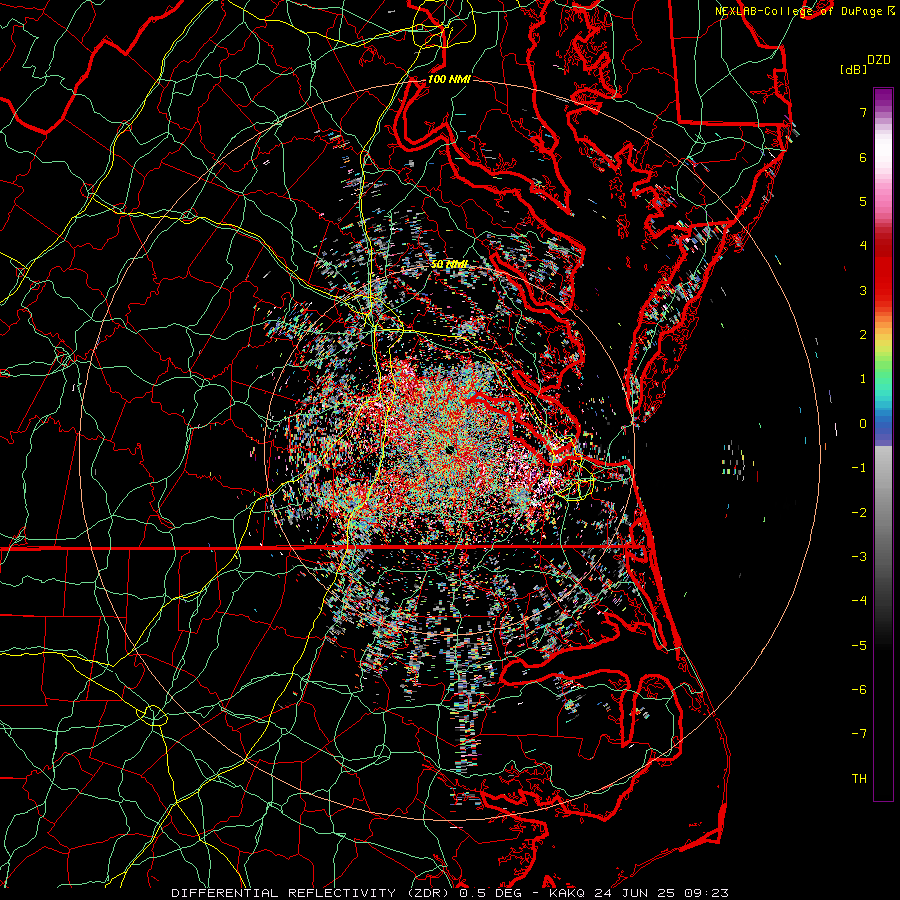Click the radar site dot at map center
This screenshot has height=900, width=900.
click(449, 451)
